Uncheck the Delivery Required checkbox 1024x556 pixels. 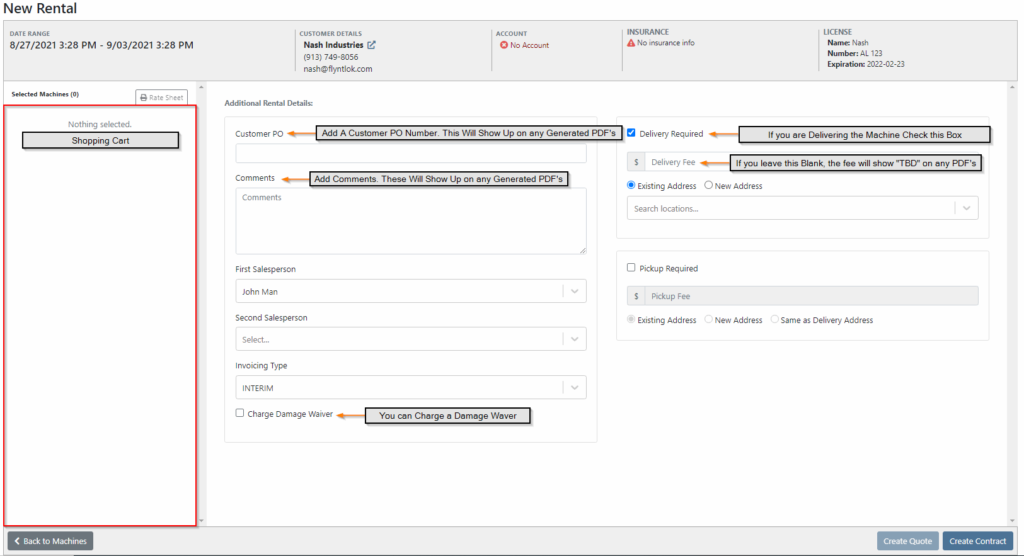(x=631, y=133)
